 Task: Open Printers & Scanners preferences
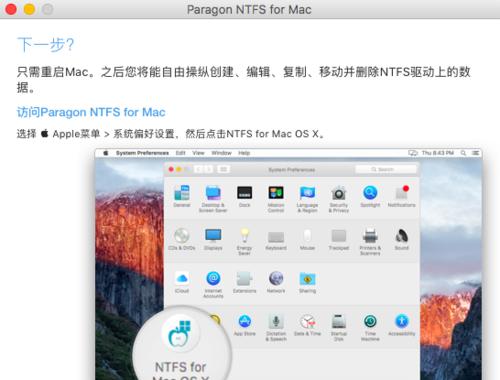370,236
